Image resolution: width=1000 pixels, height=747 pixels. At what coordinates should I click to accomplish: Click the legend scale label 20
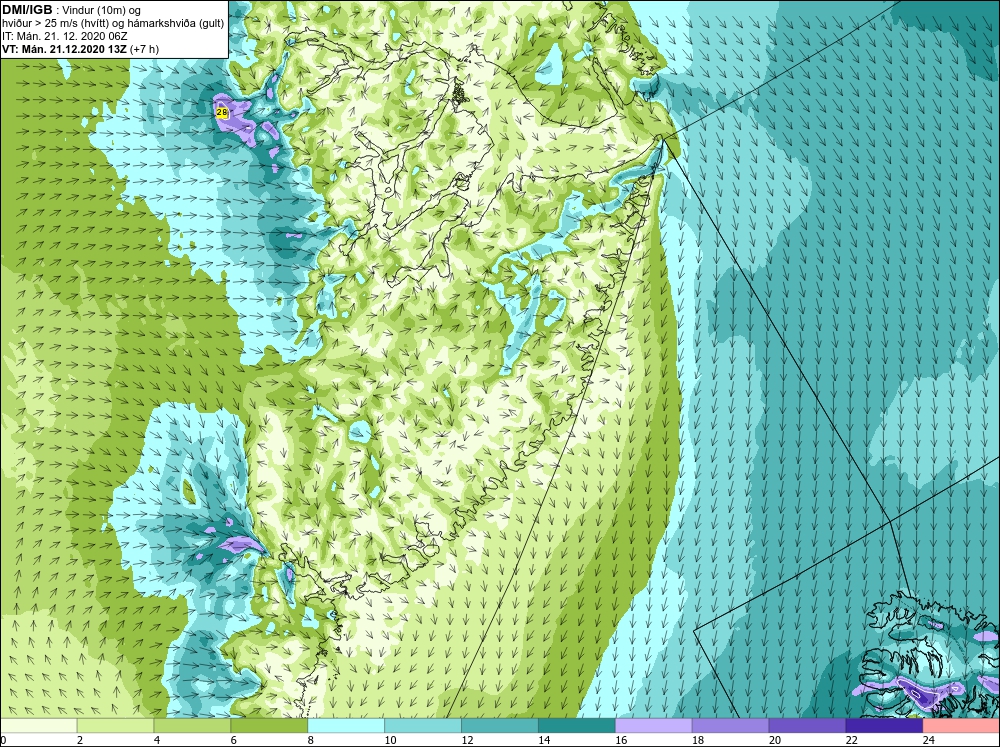[775, 740]
